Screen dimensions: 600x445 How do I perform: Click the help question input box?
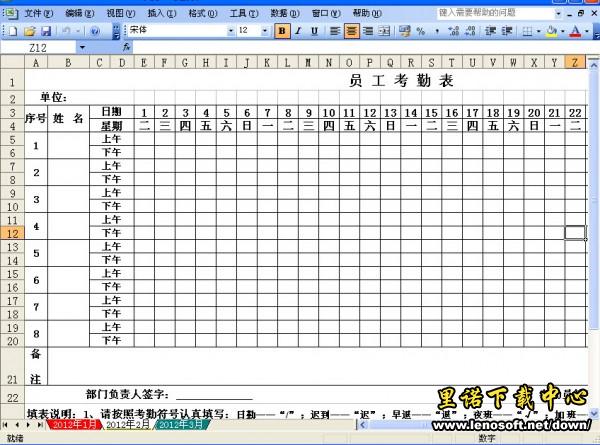pyautogui.click(x=496, y=13)
